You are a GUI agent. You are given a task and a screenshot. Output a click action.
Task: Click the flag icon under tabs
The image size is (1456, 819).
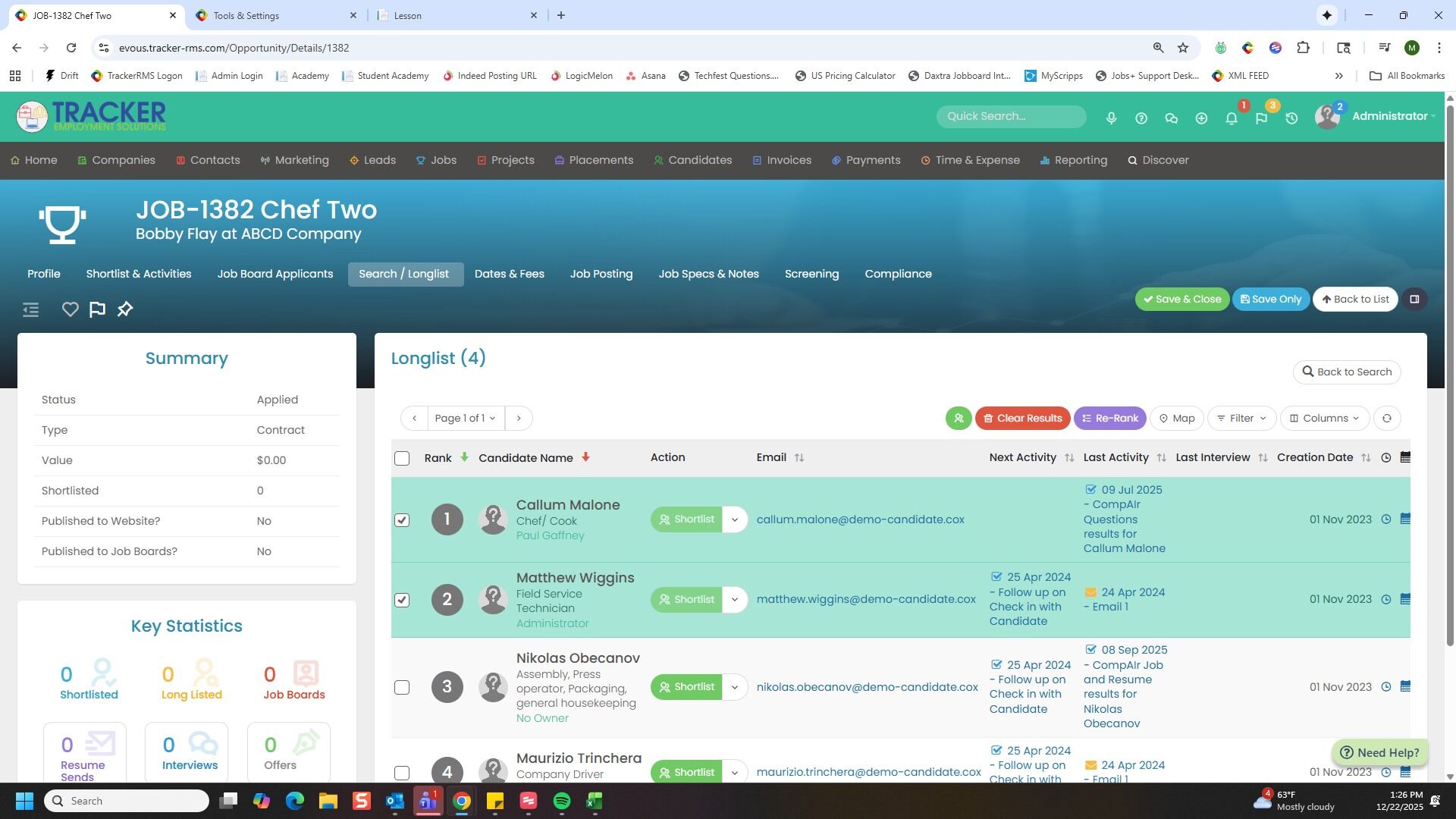coord(97,309)
